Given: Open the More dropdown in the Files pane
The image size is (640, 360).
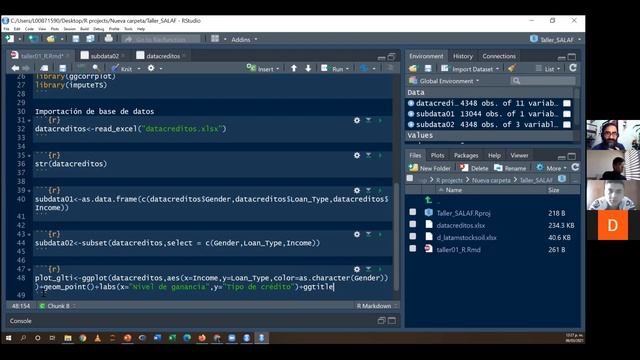Looking at the screenshot, I should click(551, 168).
